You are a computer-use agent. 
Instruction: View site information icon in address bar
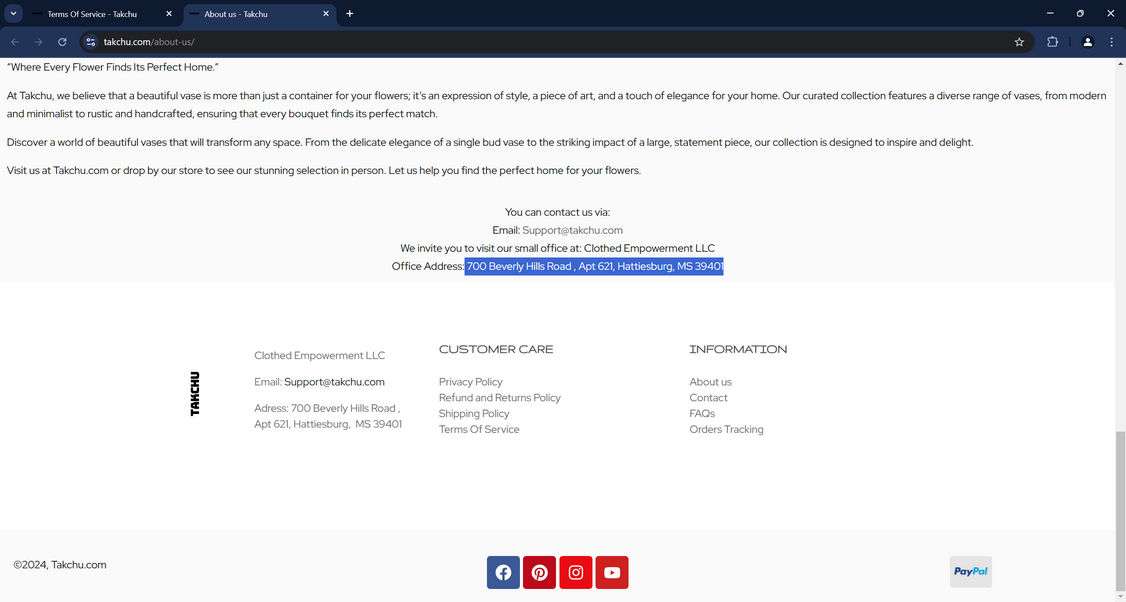[90, 42]
